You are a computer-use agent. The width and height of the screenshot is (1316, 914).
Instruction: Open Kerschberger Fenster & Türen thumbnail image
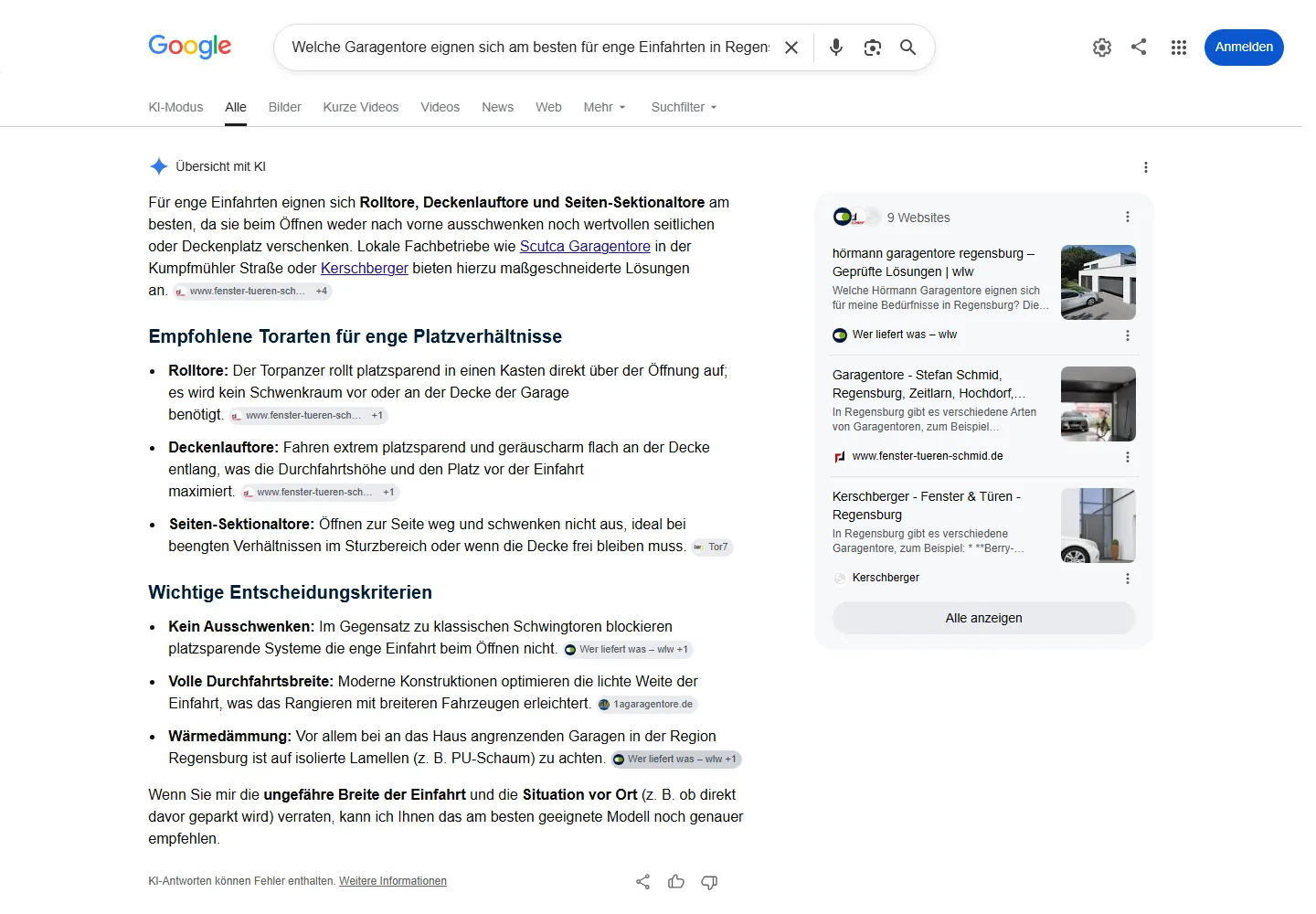[1098, 526]
